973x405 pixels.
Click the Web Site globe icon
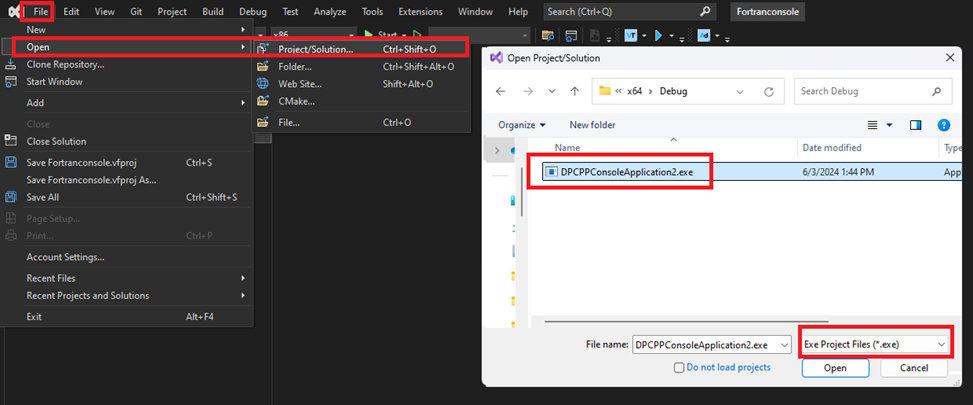[x=263, y=84]
